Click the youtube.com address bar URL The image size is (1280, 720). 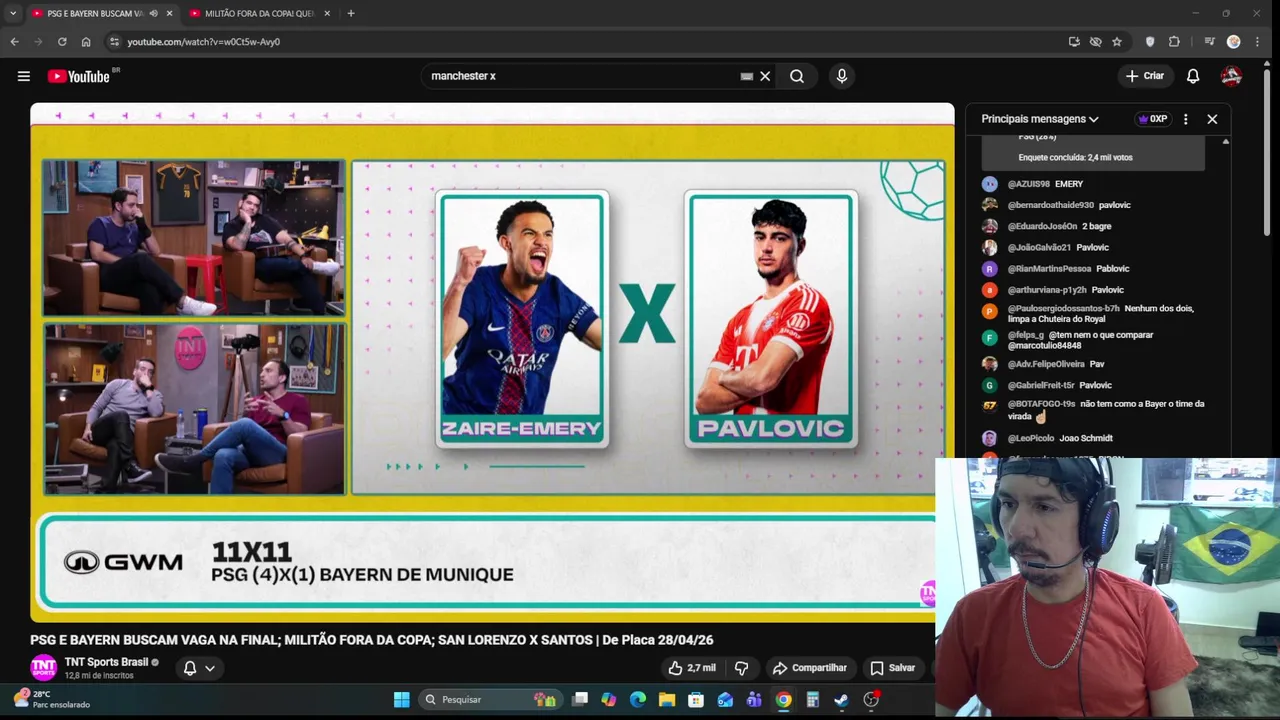[x=204, y=42]
